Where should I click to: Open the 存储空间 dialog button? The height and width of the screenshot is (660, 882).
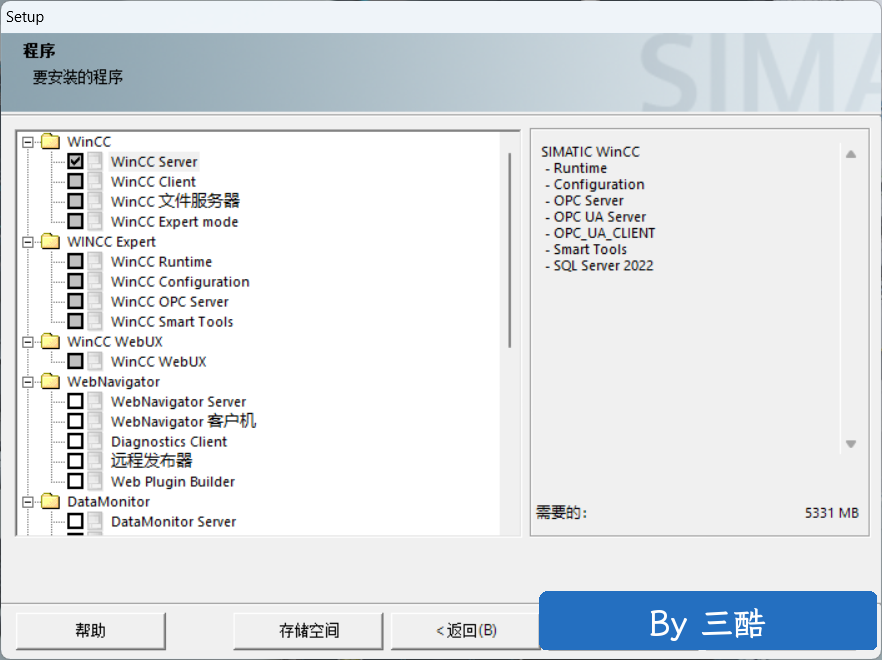308,630
